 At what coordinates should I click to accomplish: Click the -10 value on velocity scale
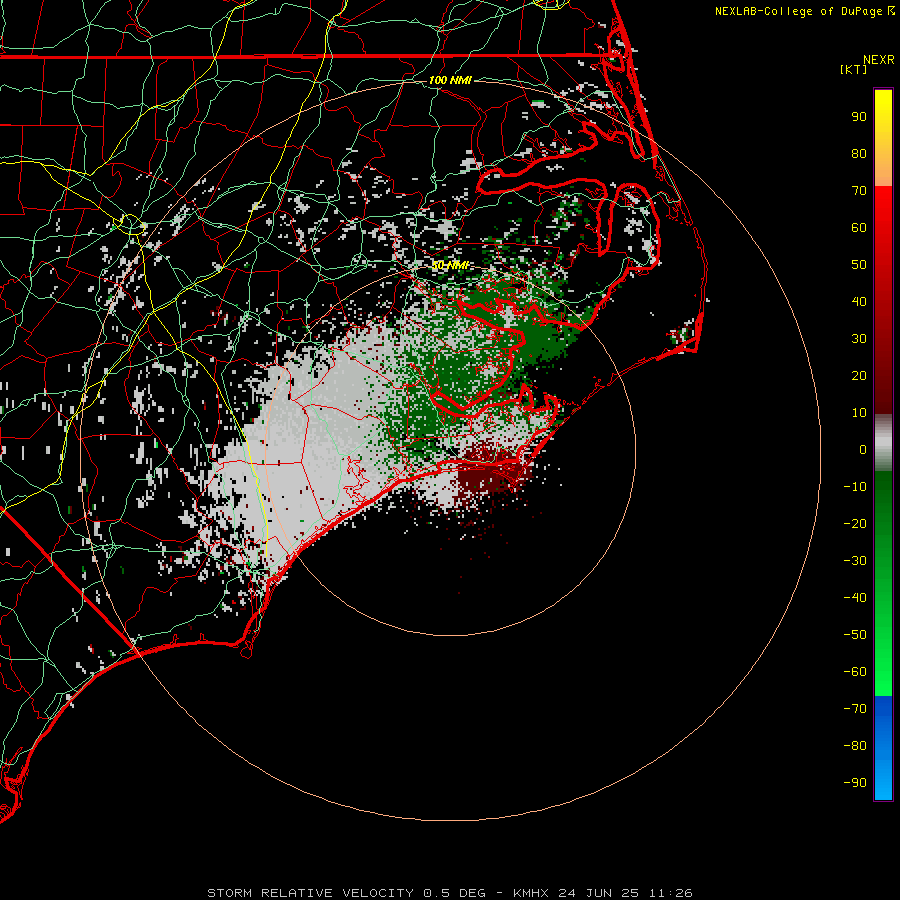point(855,487)
